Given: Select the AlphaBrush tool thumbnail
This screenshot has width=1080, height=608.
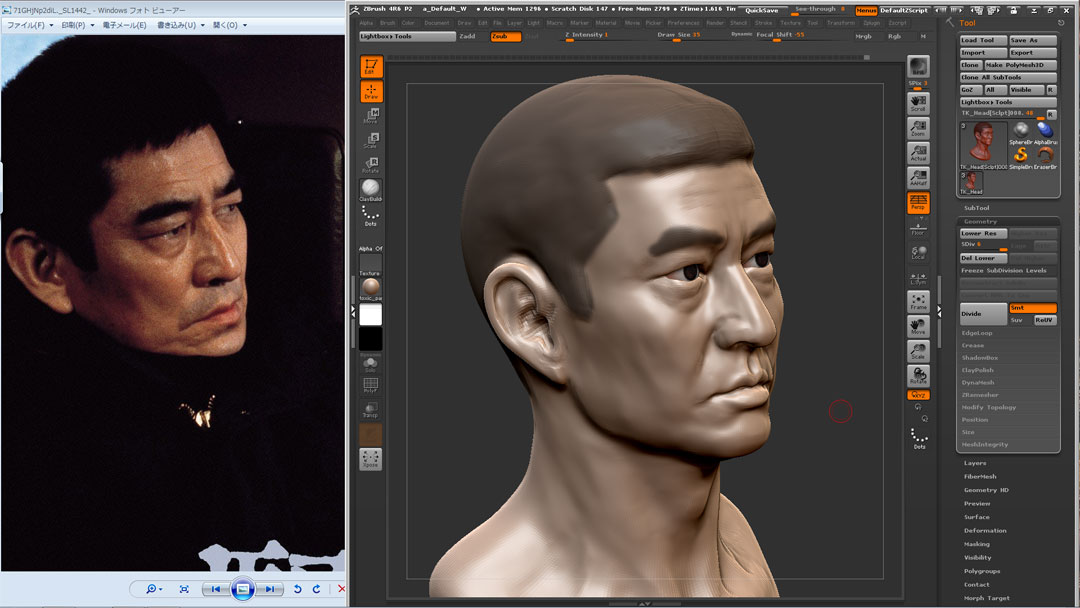Looking at the screenshot, I should pyautogui.click(x=1045, y=133).
